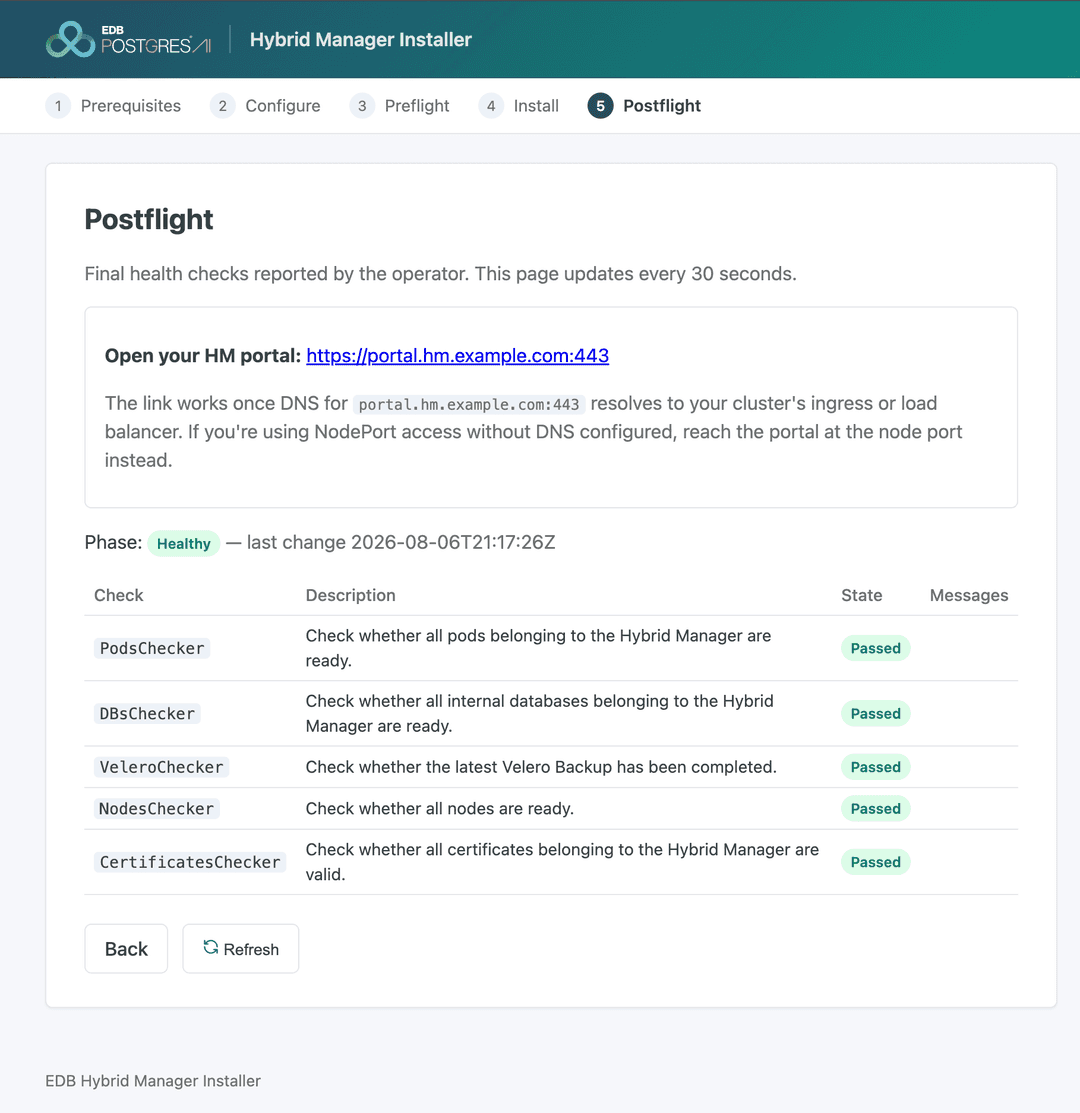Click the Healthy phase badge

click(184, 544)
